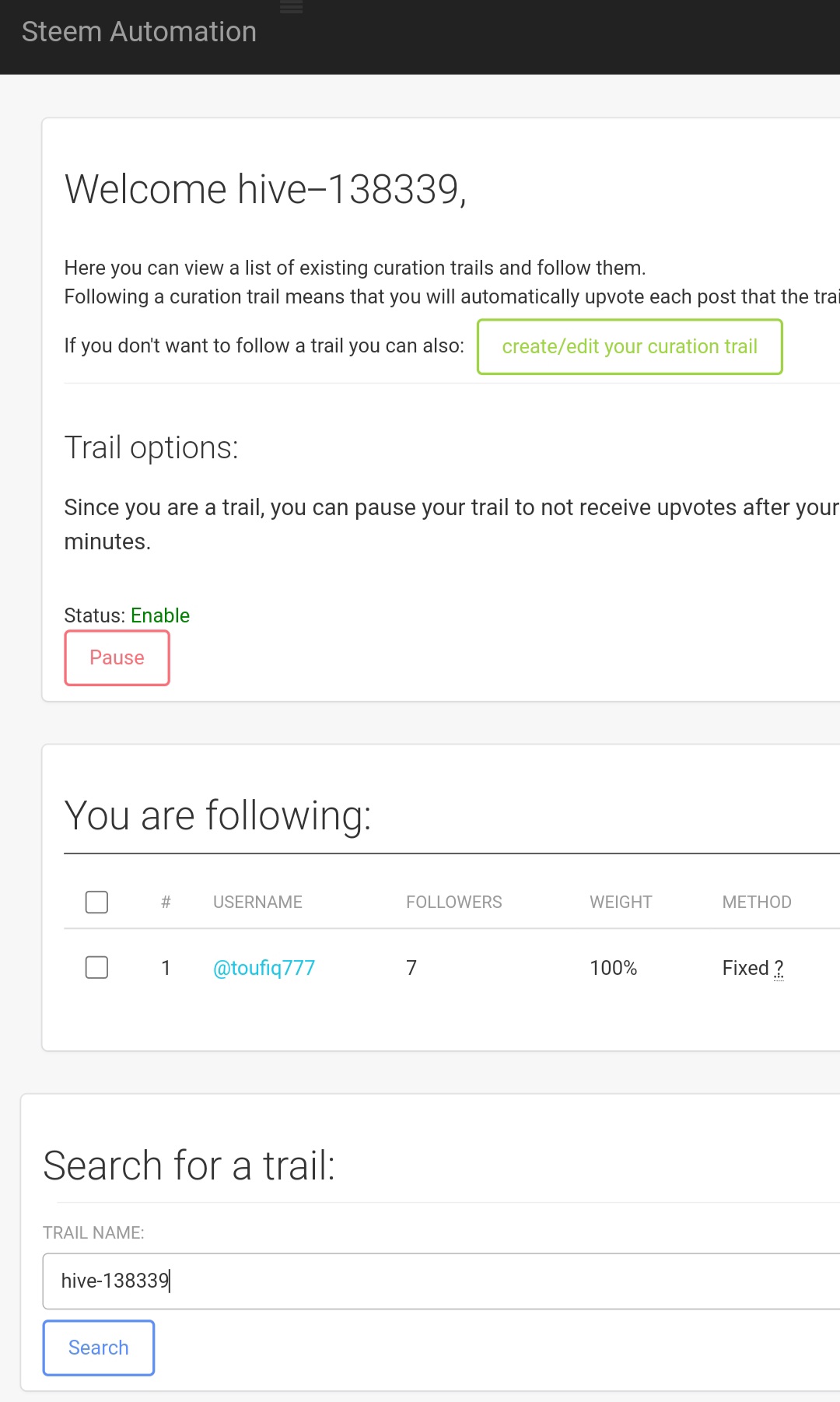The height and width of the screenshot is (1402, 840).
Task: Click the green Enable status text
Action: pyautogui.click(x=160, y=615)
